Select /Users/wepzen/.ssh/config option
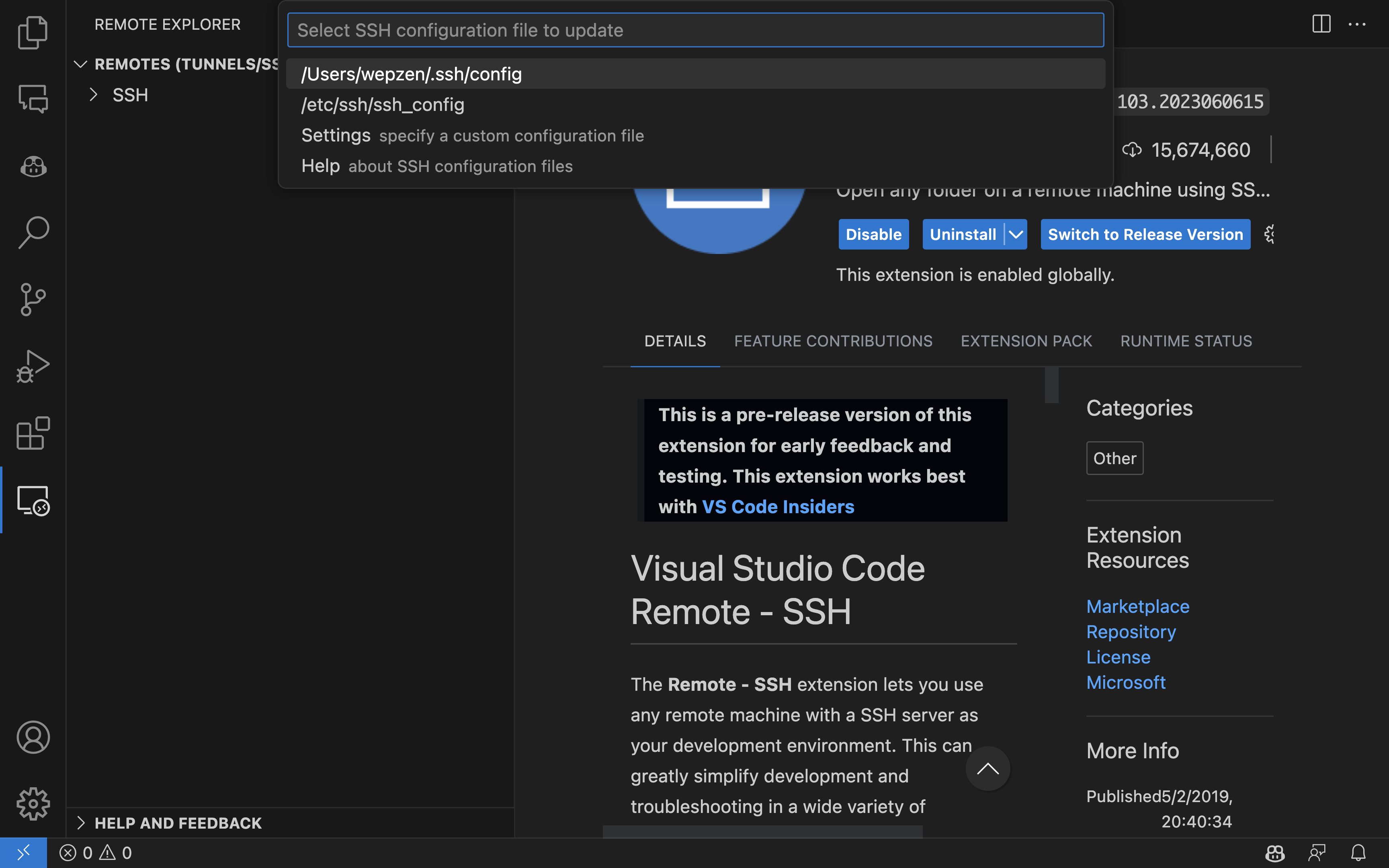The height and width of the screenshot is (868, 1389). [411, 74]
